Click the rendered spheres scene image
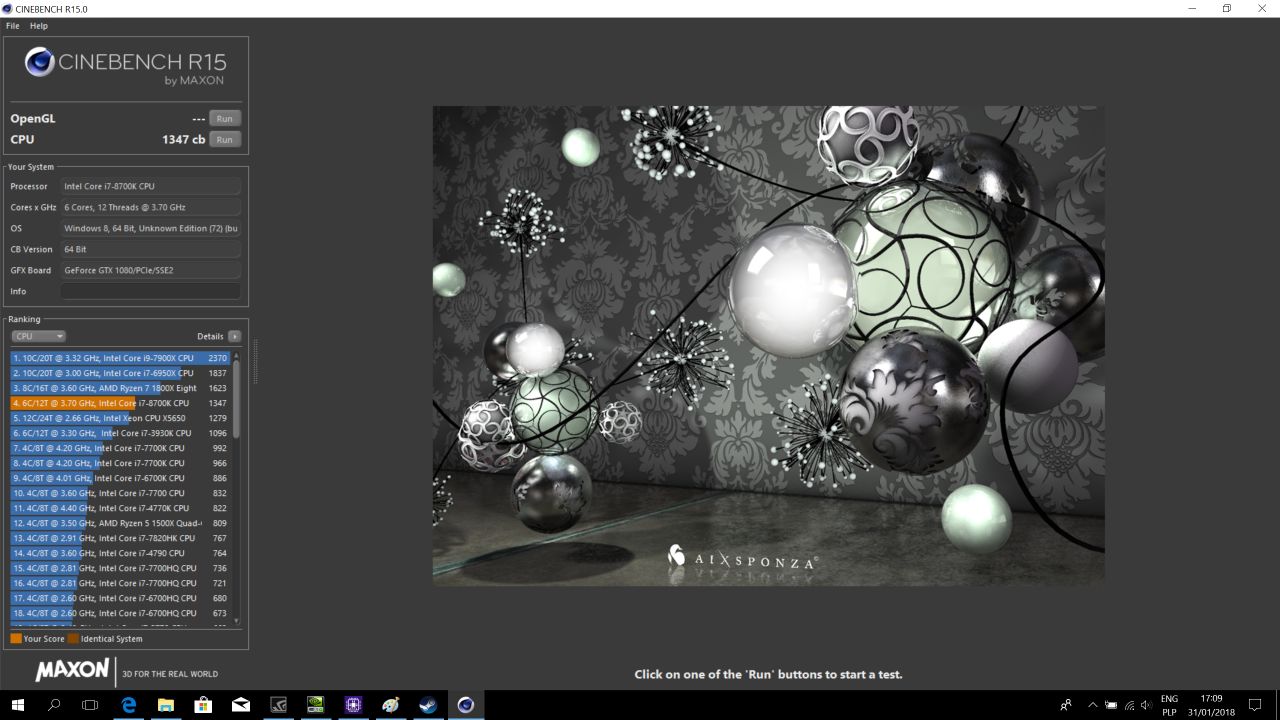1280x720 pixels. [768, 345]
